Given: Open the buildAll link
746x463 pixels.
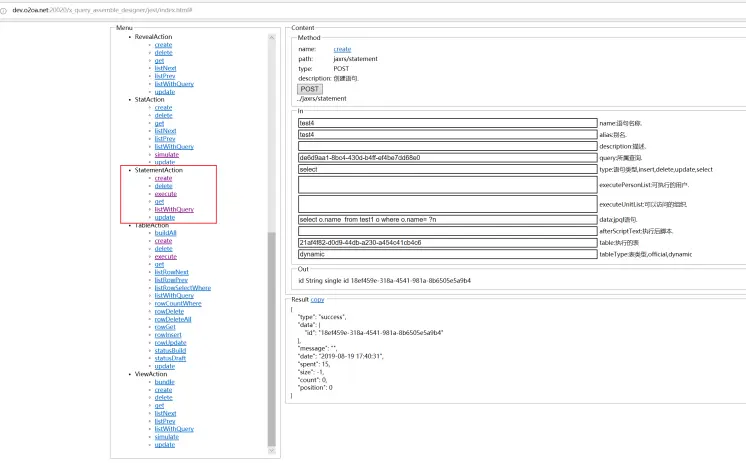Looking at the screenshot, I should click(165, 233).
